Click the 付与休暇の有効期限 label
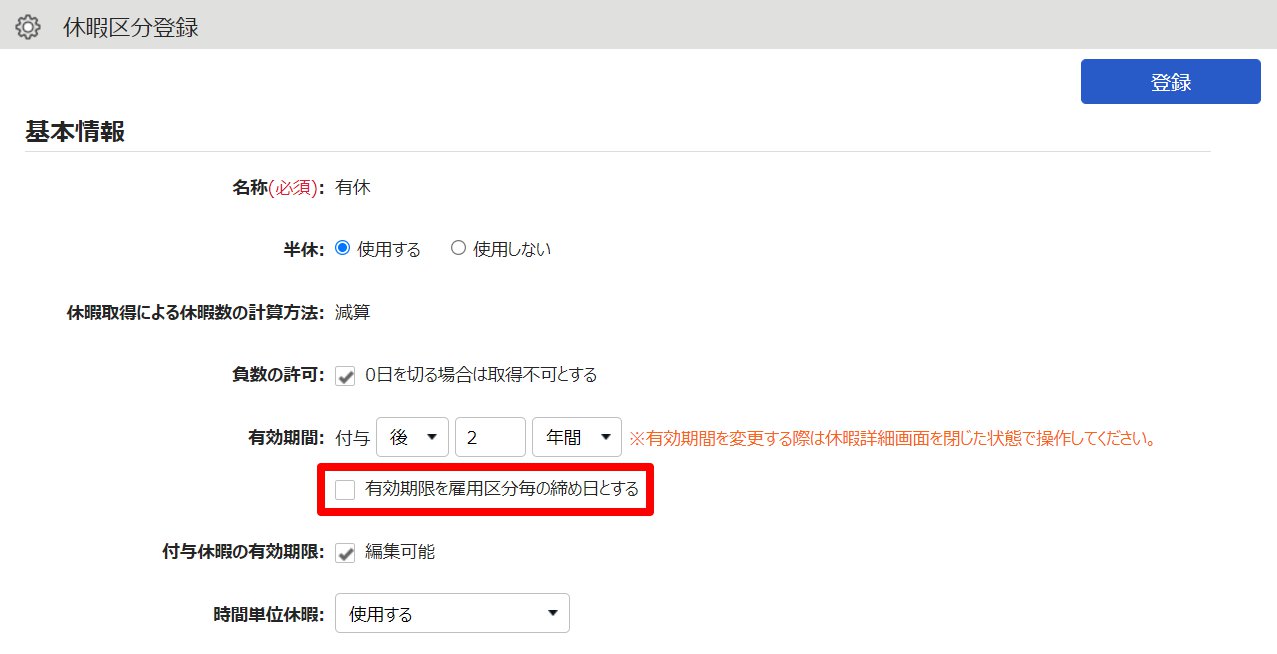 pyautogui.click(x=243, y=551)
